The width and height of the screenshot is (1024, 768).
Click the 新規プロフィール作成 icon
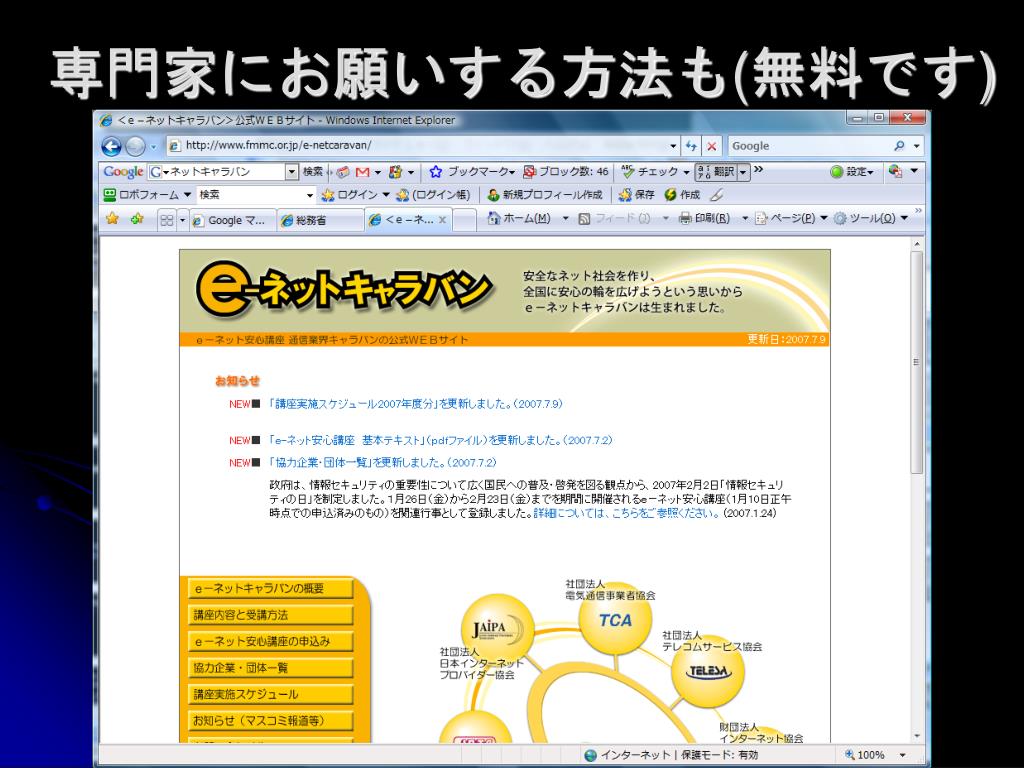point(494,195)
